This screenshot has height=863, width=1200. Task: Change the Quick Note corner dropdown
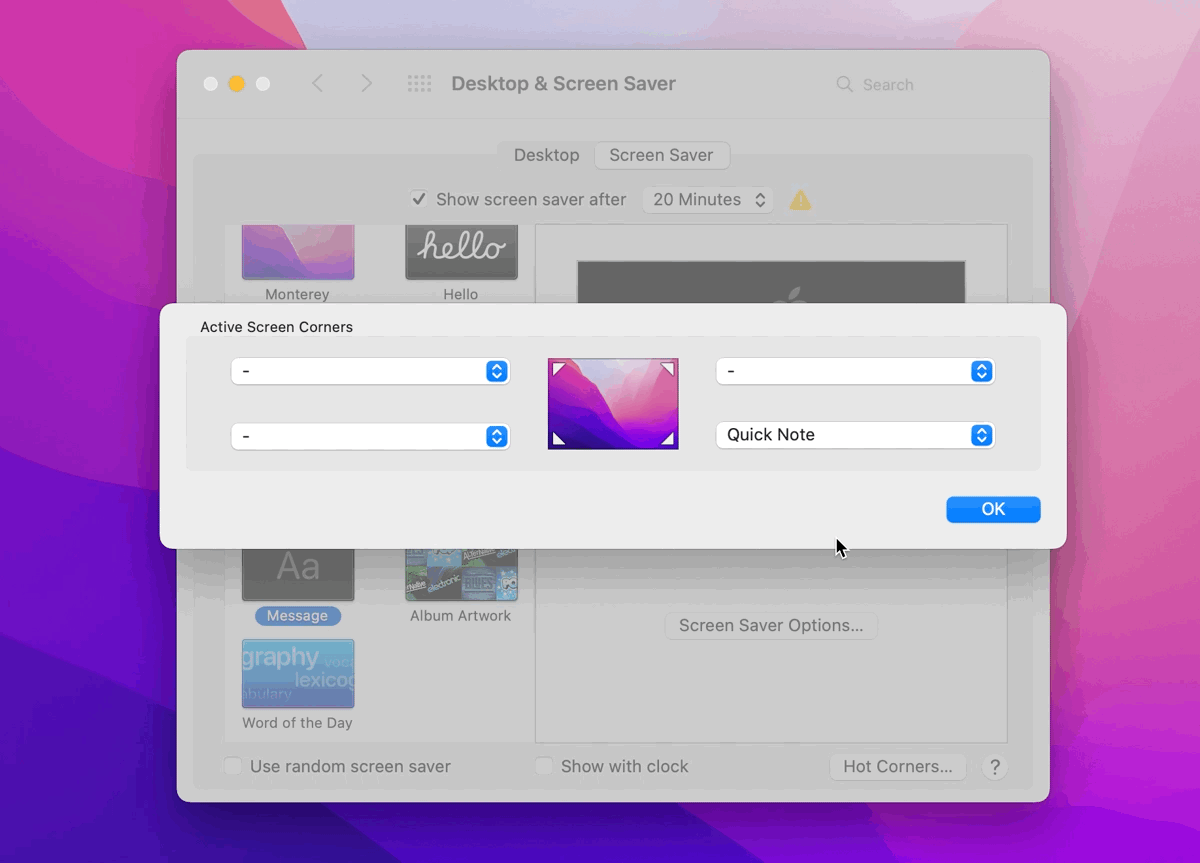coord(855,435)
